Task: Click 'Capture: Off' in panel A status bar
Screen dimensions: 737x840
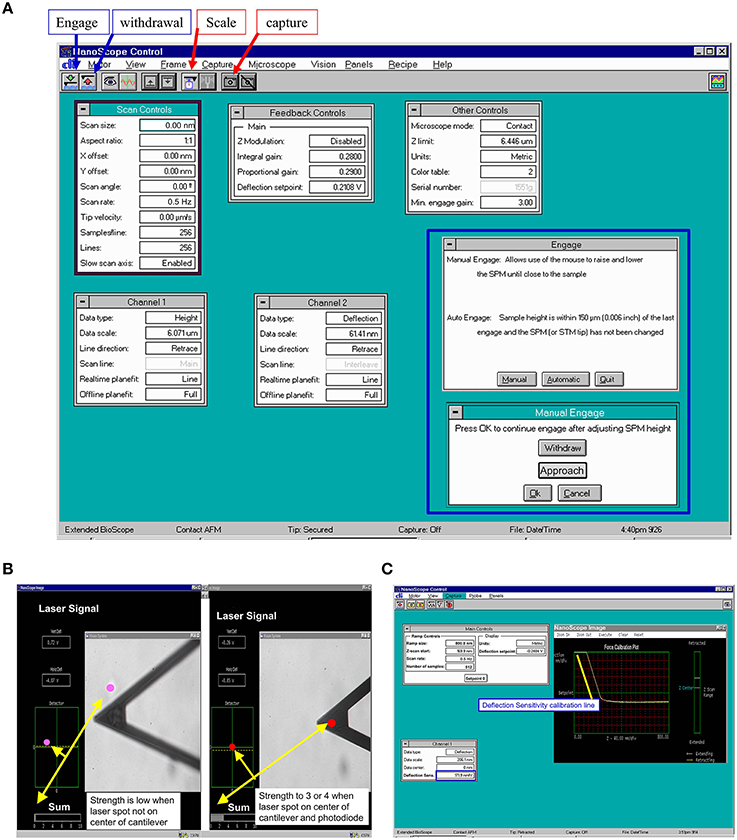Action: tap(419, 529)
